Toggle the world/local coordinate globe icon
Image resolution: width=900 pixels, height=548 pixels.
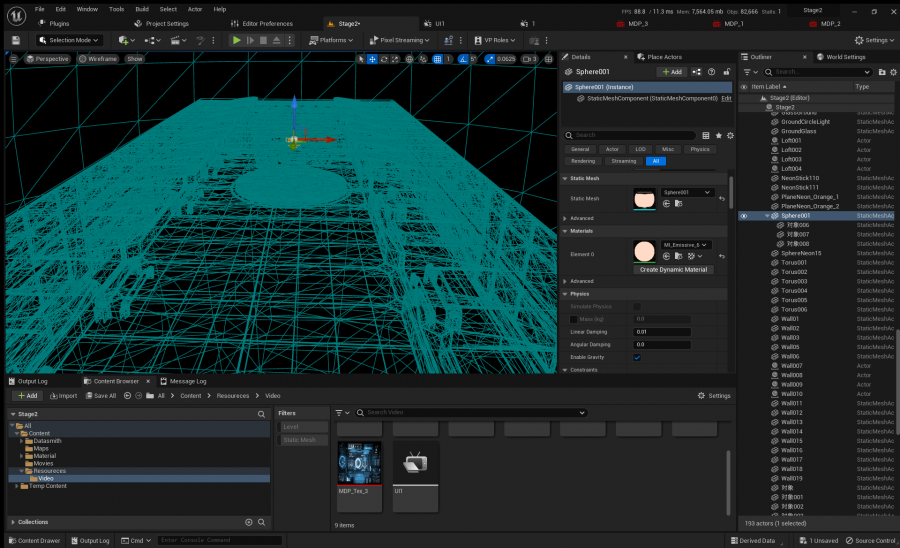point(409,59)
